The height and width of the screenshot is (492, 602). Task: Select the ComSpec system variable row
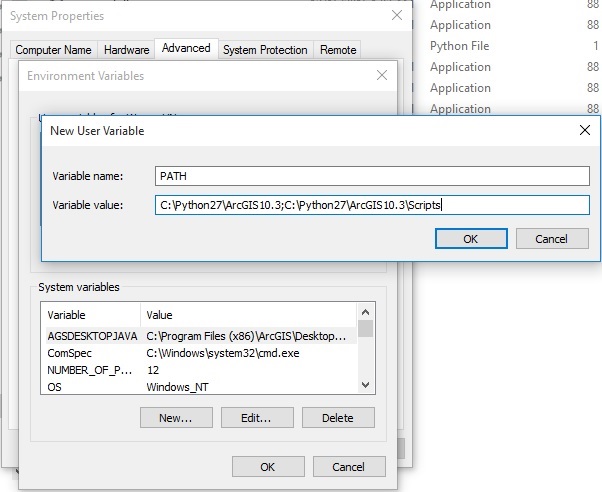pos(201,353)
